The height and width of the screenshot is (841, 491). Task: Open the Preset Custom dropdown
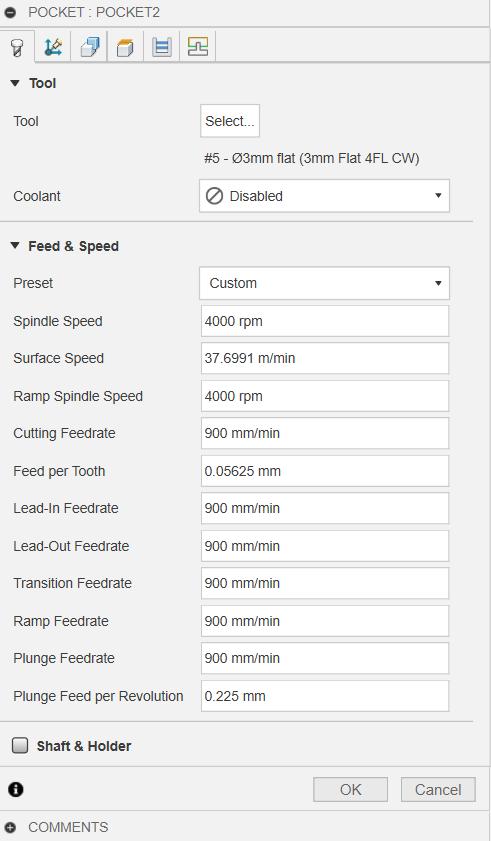pos(324,283)
